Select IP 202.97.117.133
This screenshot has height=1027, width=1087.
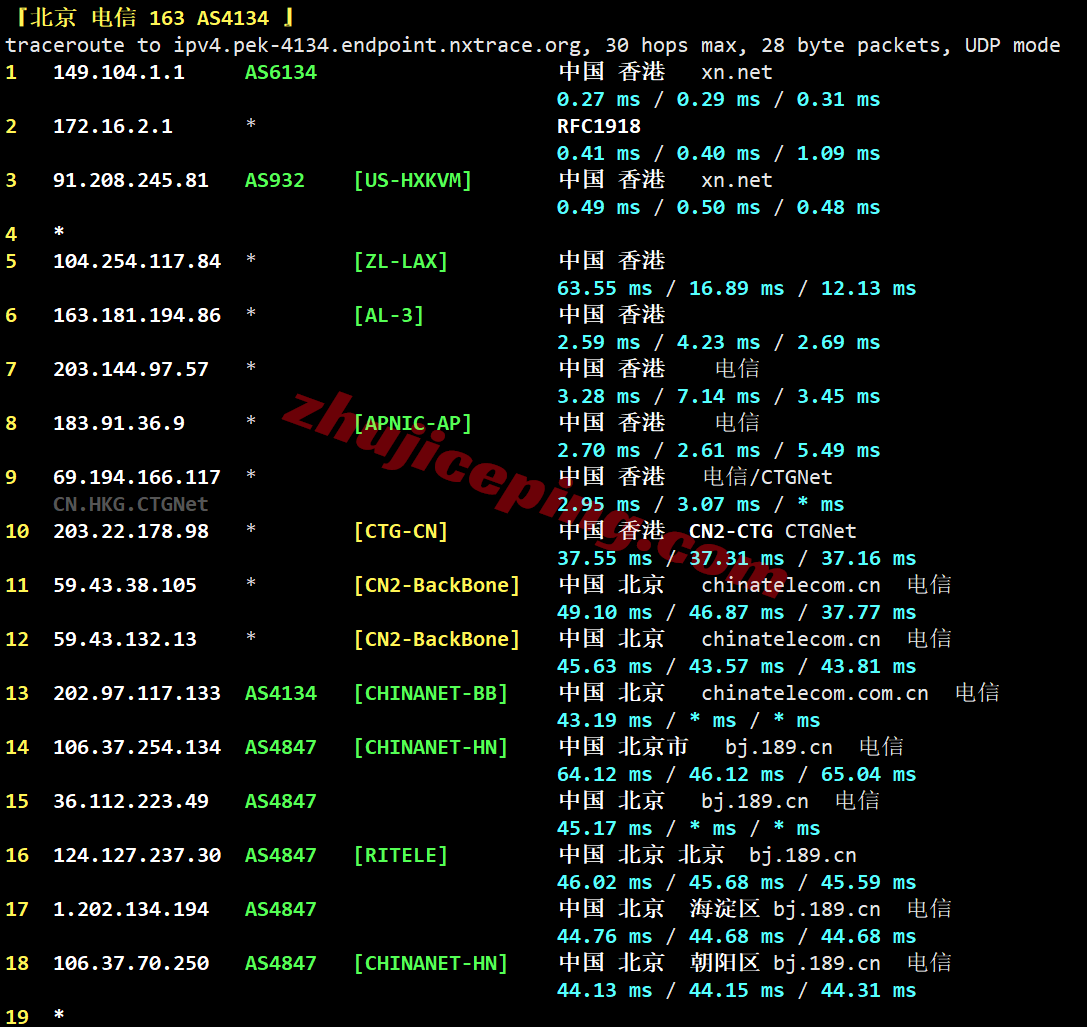pos(137,694)
